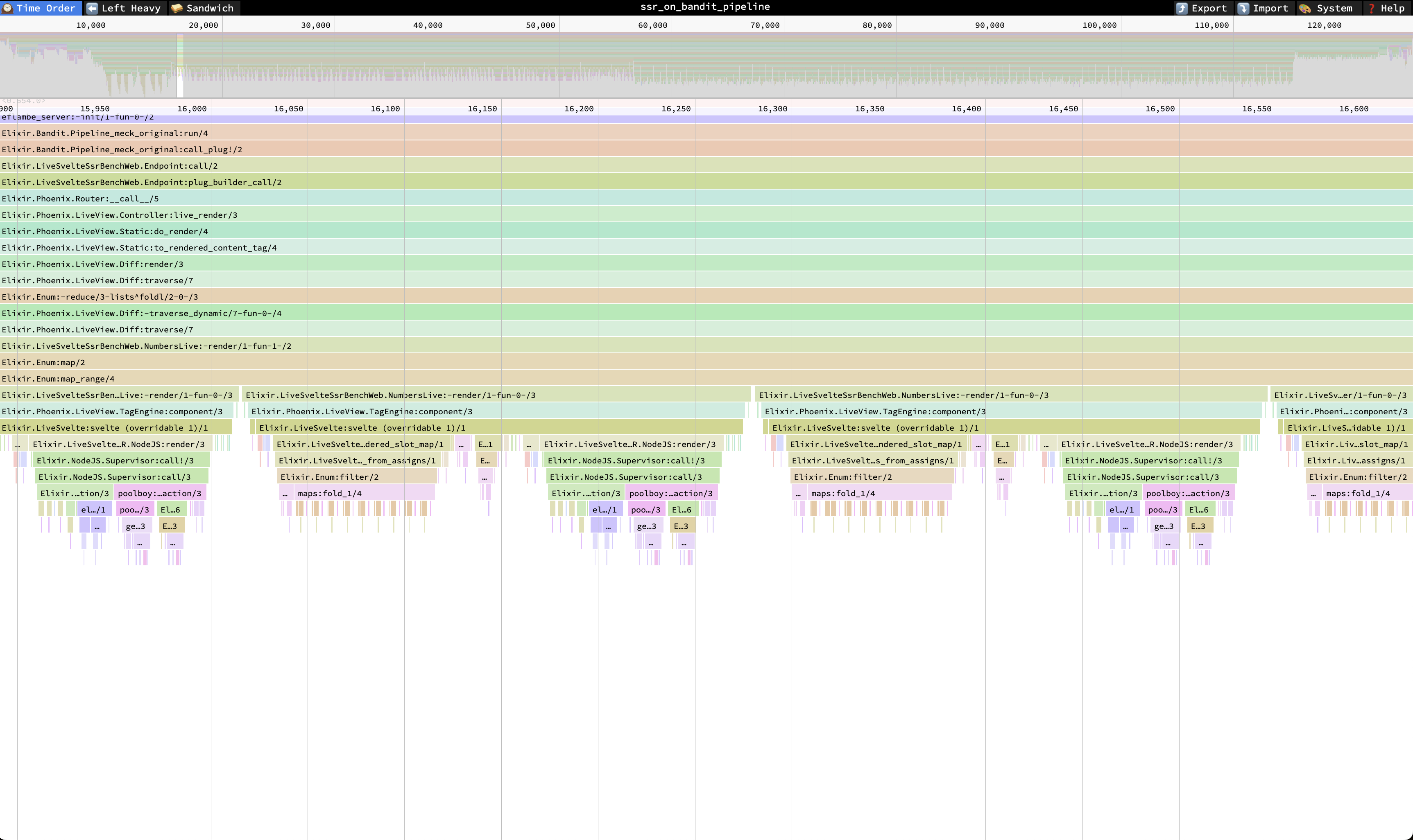Select the Bandit.Pipeline_meck_original:call_plug!/2 frame

706,149
